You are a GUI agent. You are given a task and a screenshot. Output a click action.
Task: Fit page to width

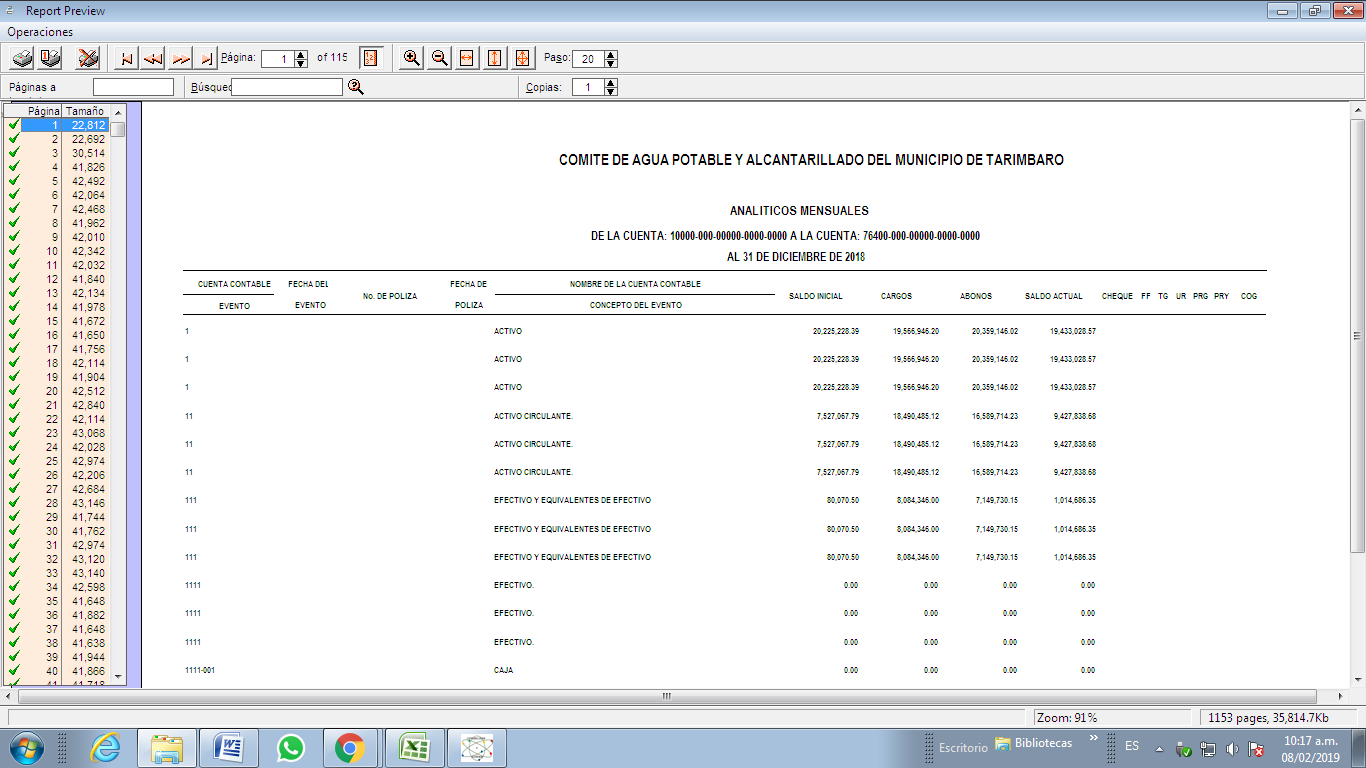(x=466, y=58)
